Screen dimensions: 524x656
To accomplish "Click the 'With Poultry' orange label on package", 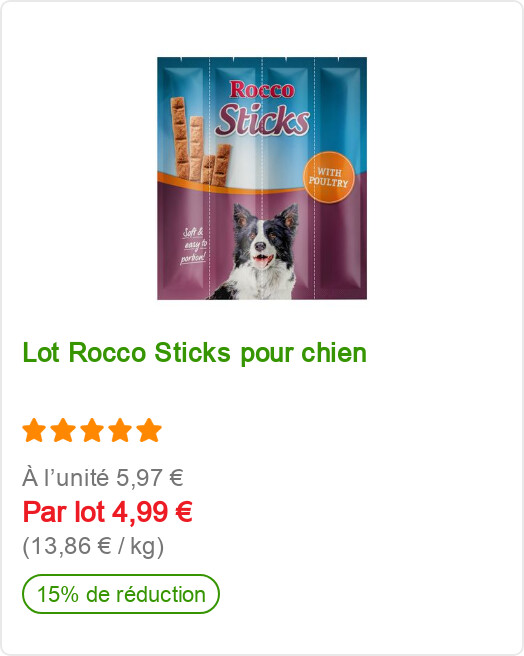I will tap(329, 177).
